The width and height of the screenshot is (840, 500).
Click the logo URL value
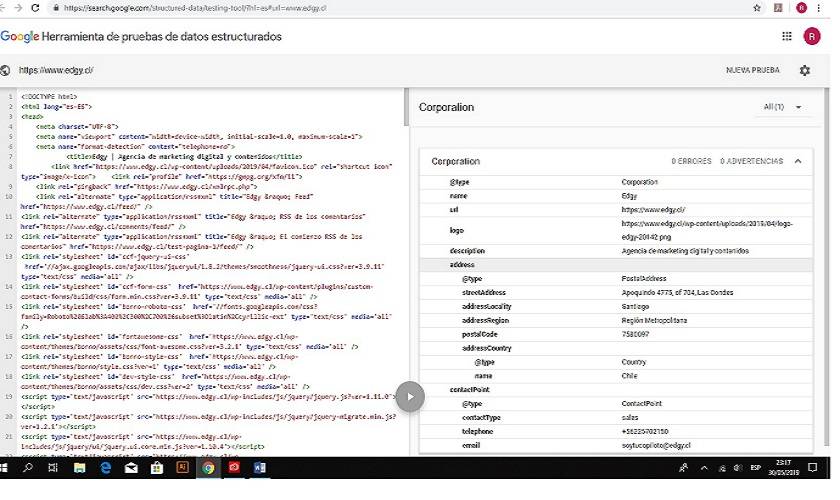tap(707, 230)
